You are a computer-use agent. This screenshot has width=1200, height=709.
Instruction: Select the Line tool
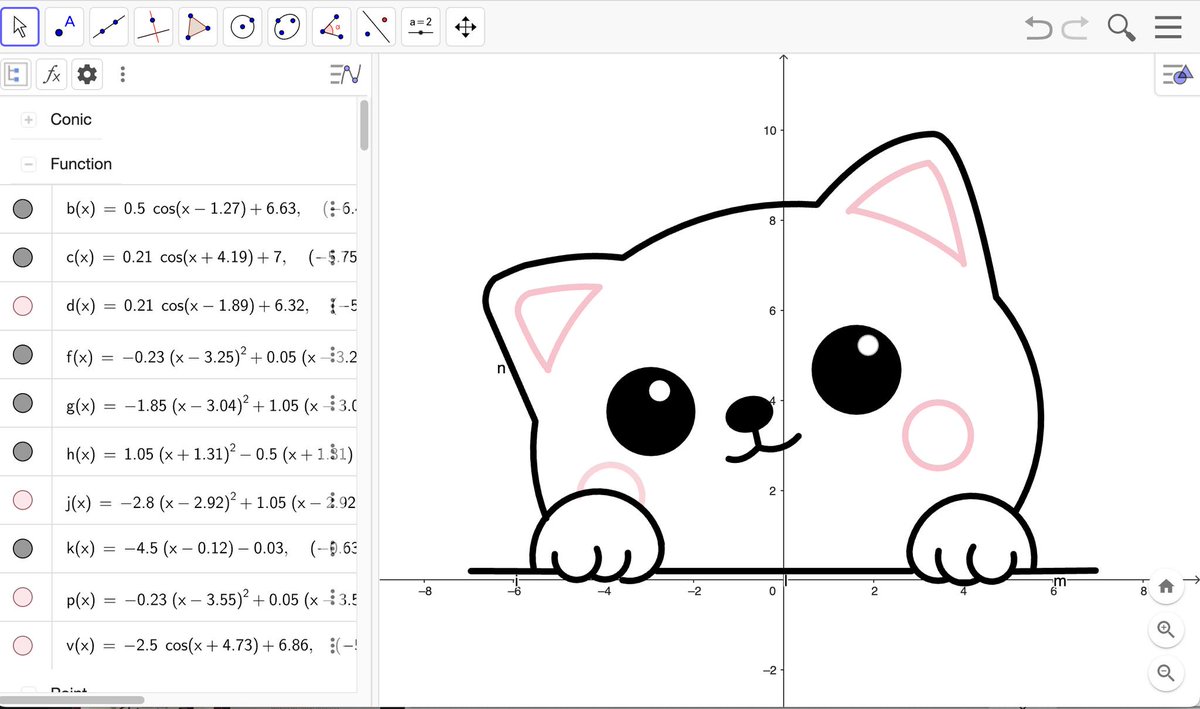tap(108, 26)
